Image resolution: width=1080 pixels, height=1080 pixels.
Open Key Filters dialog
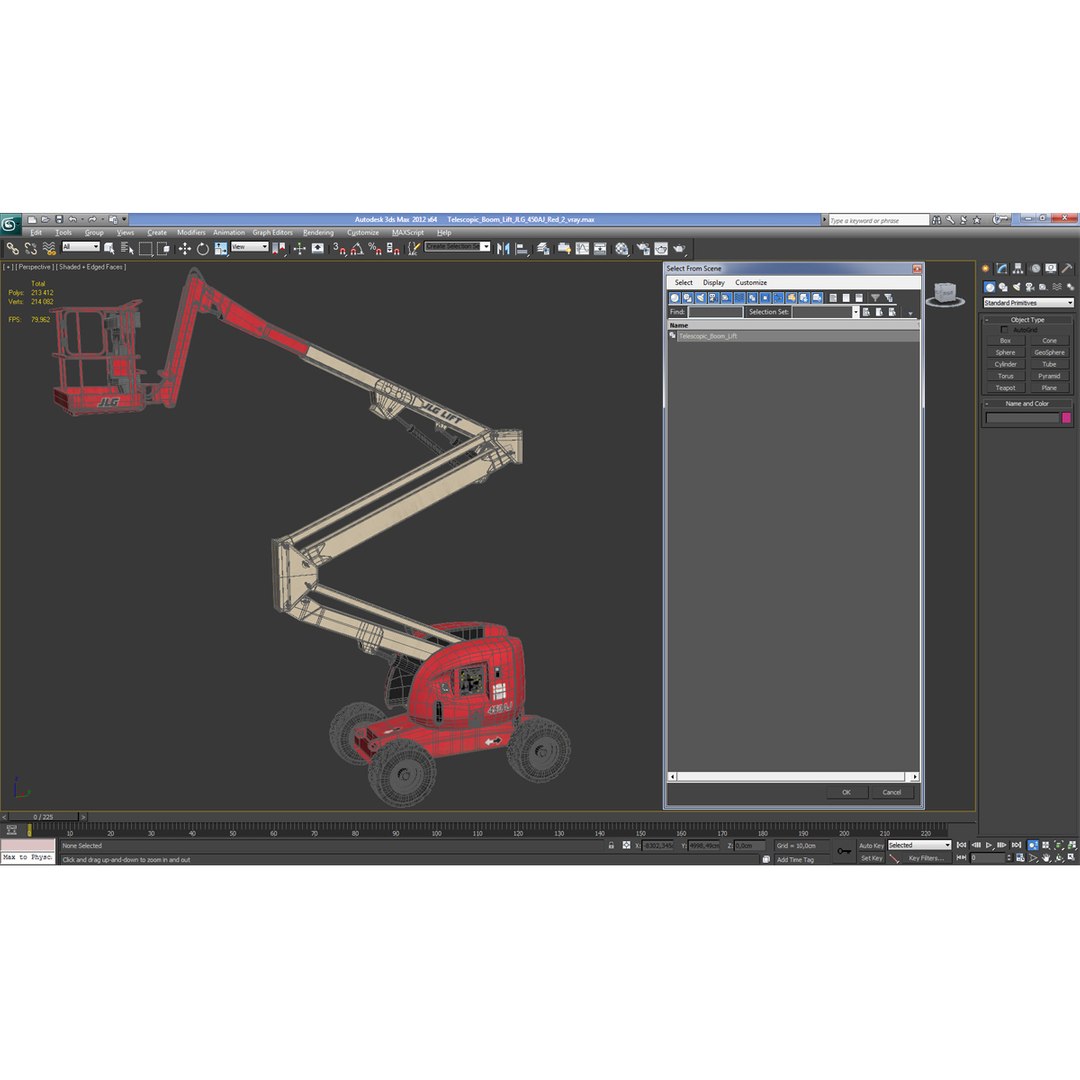click(x=925, y=858)
